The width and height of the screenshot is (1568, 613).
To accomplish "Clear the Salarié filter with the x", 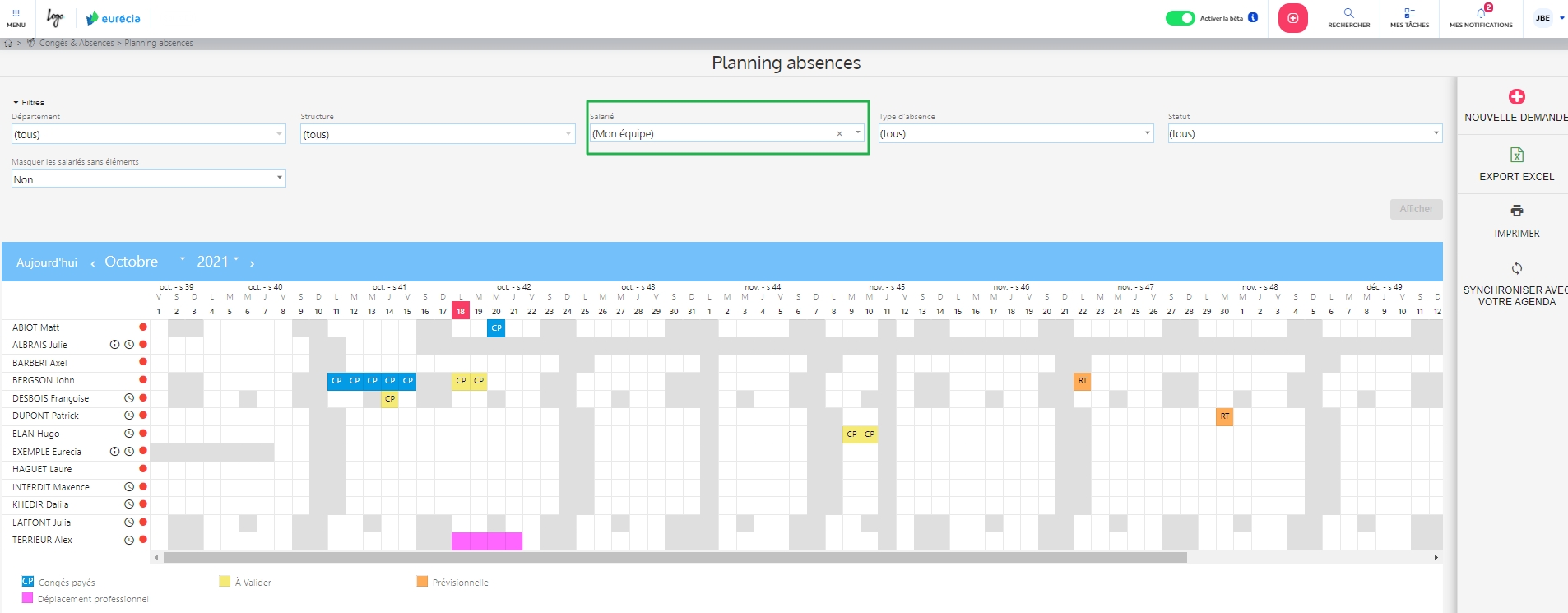I will [x=839, y=134].
